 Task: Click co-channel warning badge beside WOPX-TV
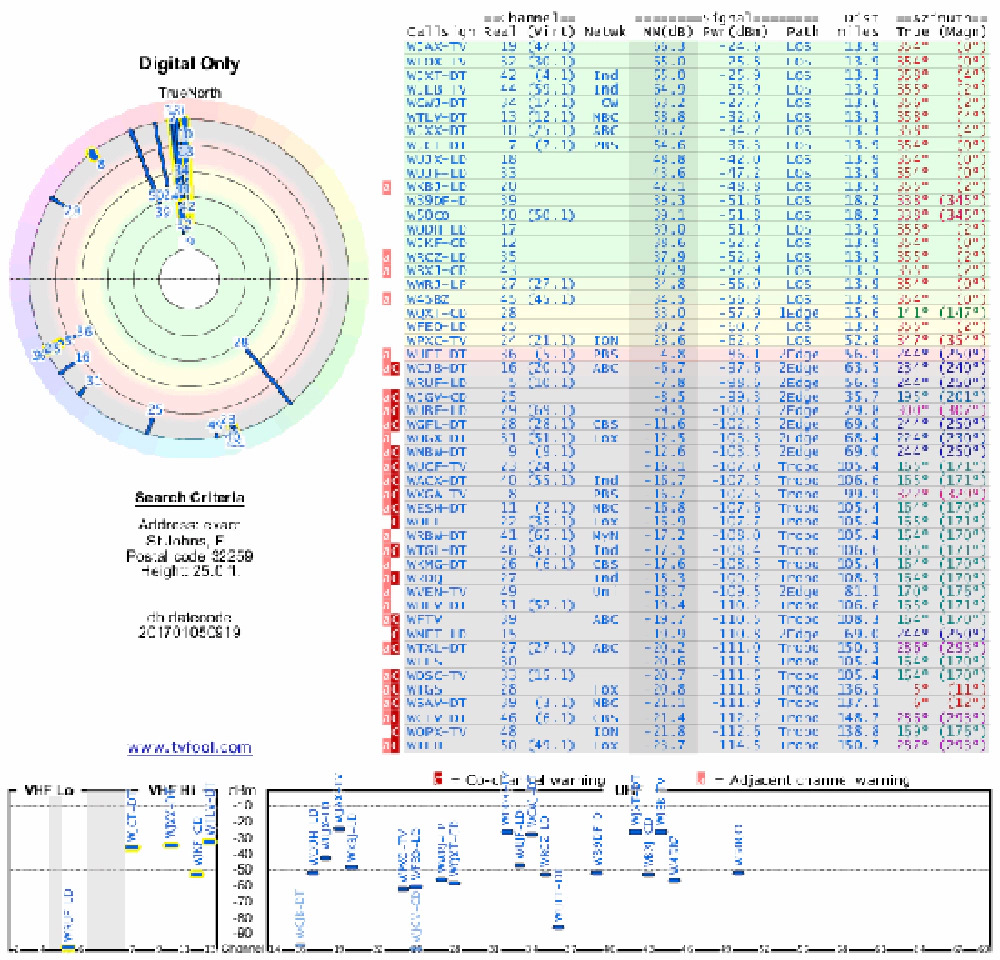pos(395,732)
